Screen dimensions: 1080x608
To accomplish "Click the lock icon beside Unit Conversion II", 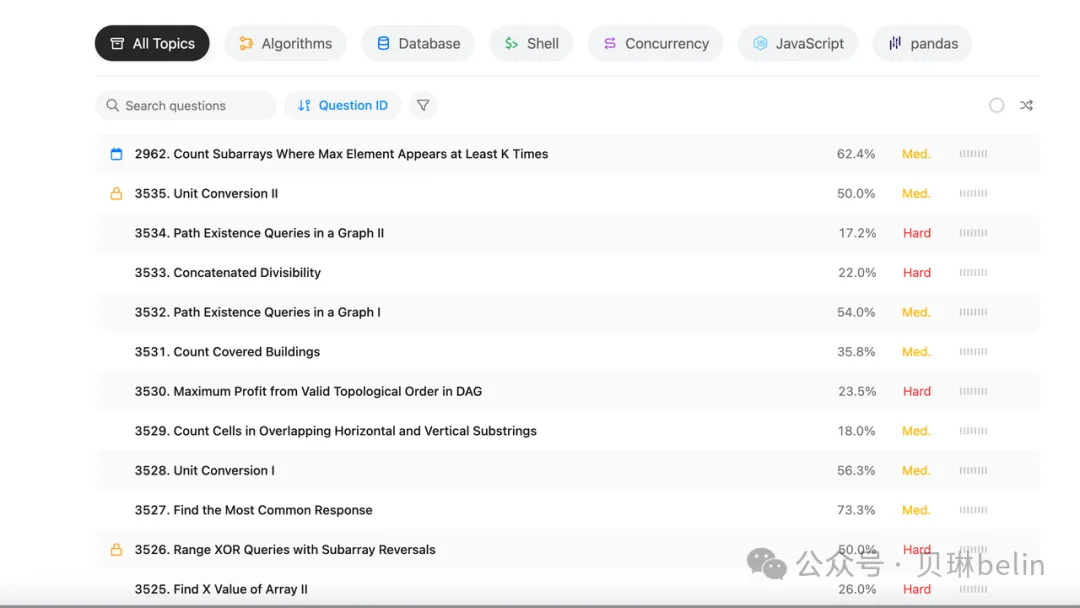I will point(116,193).
